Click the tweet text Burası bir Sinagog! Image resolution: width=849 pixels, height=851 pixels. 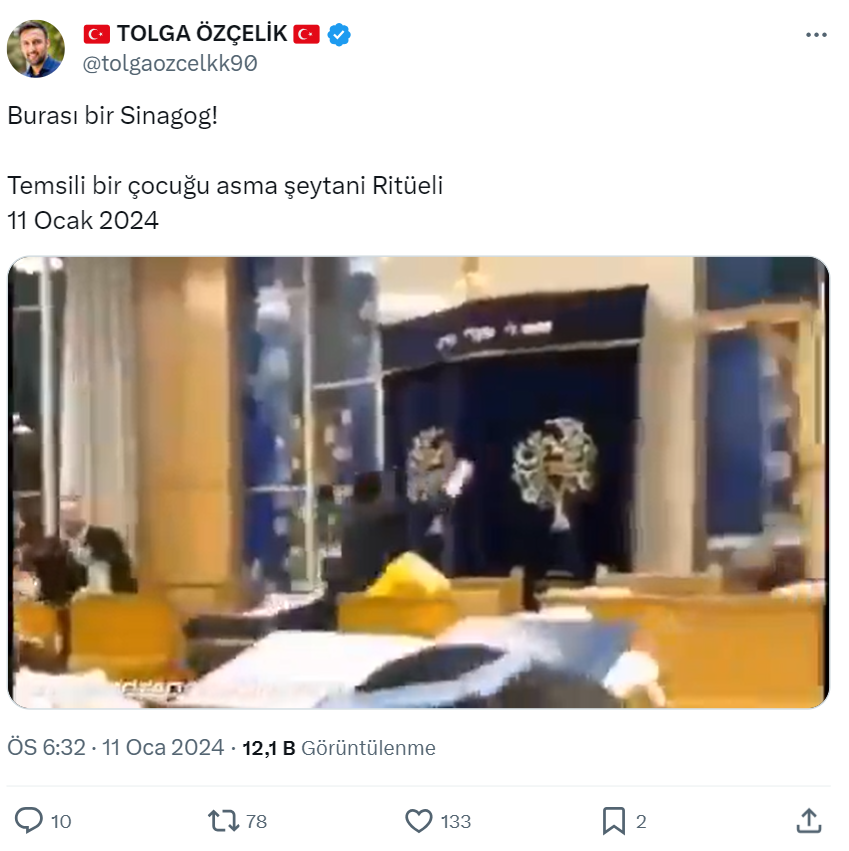click(112, 116)
